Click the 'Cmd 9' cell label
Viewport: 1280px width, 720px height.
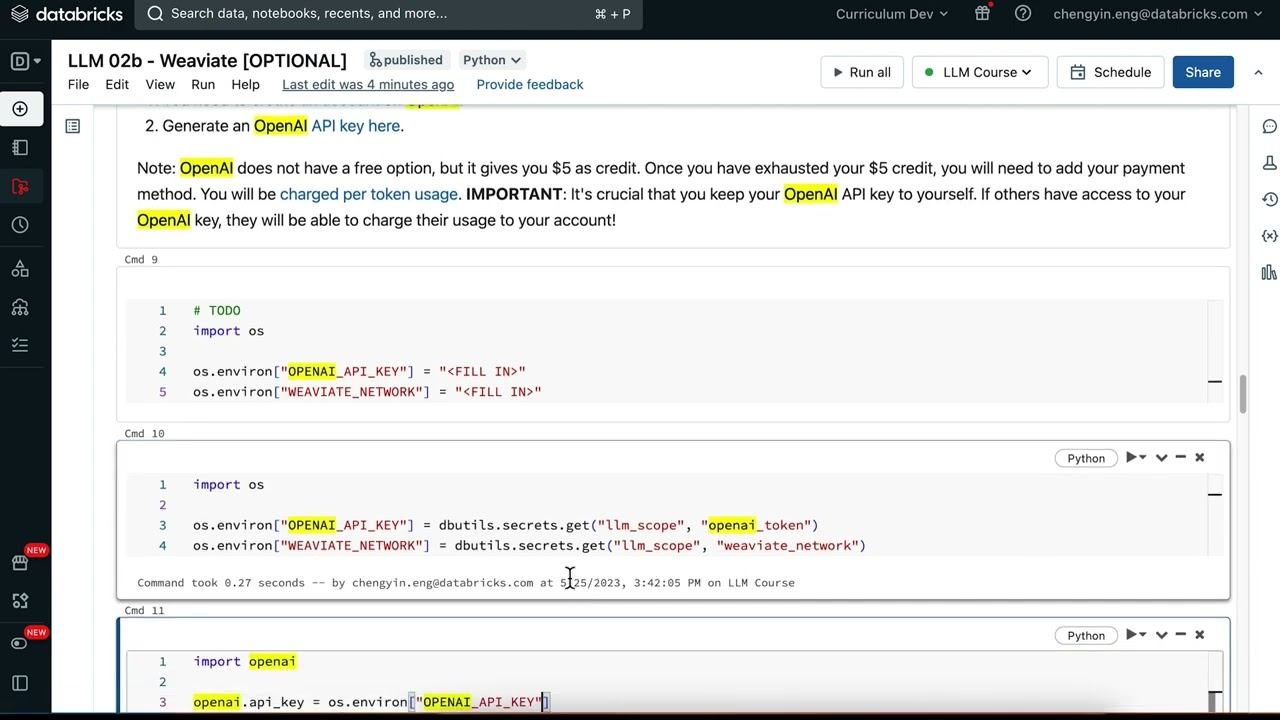click(141, 259)
